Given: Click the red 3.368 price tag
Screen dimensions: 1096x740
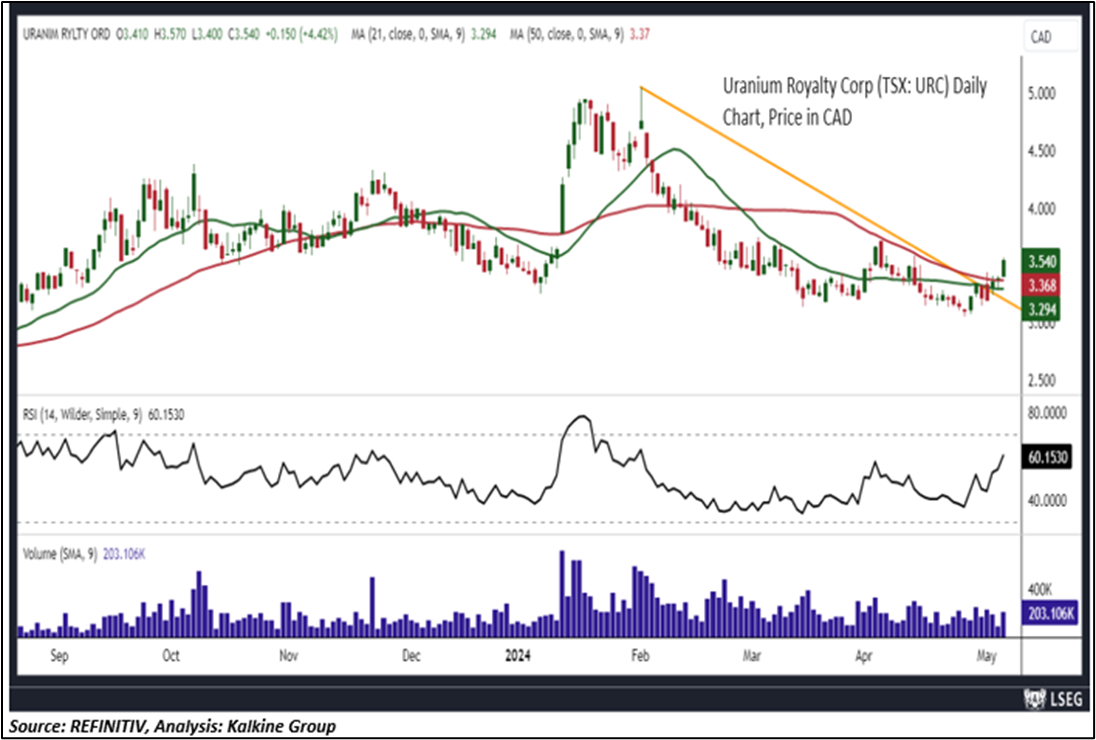Looking at the screenshot, I should click(x=1041, y=285).
